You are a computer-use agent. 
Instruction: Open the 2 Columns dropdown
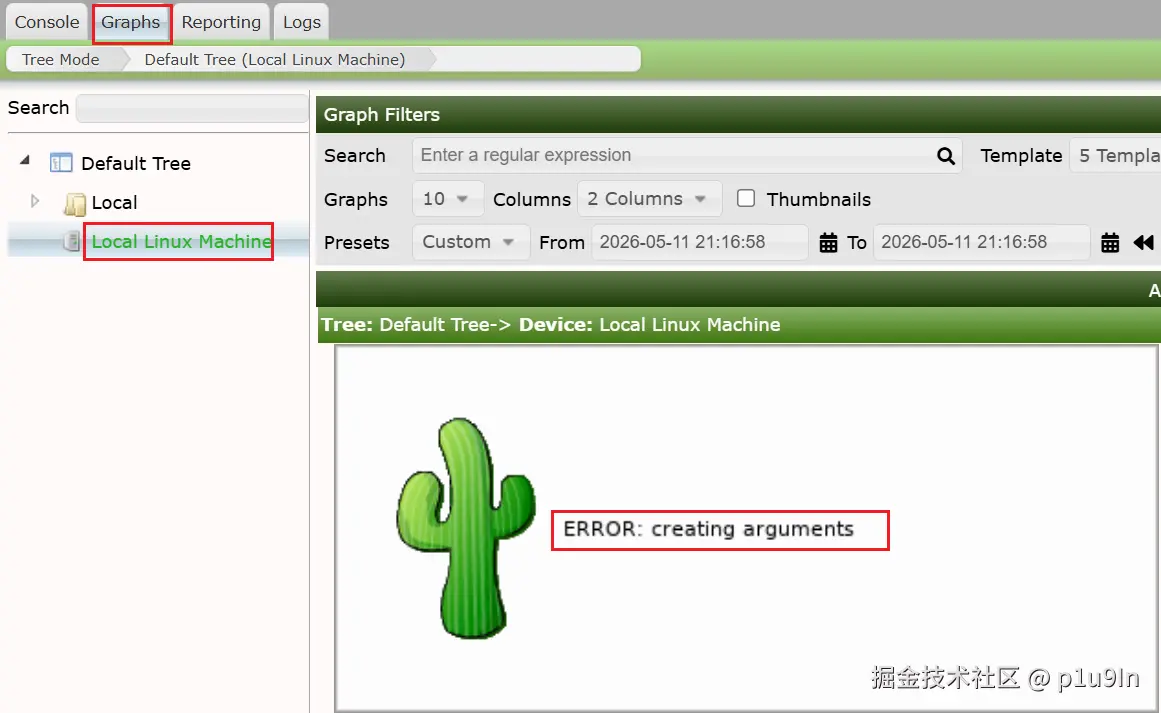[648, 198]
